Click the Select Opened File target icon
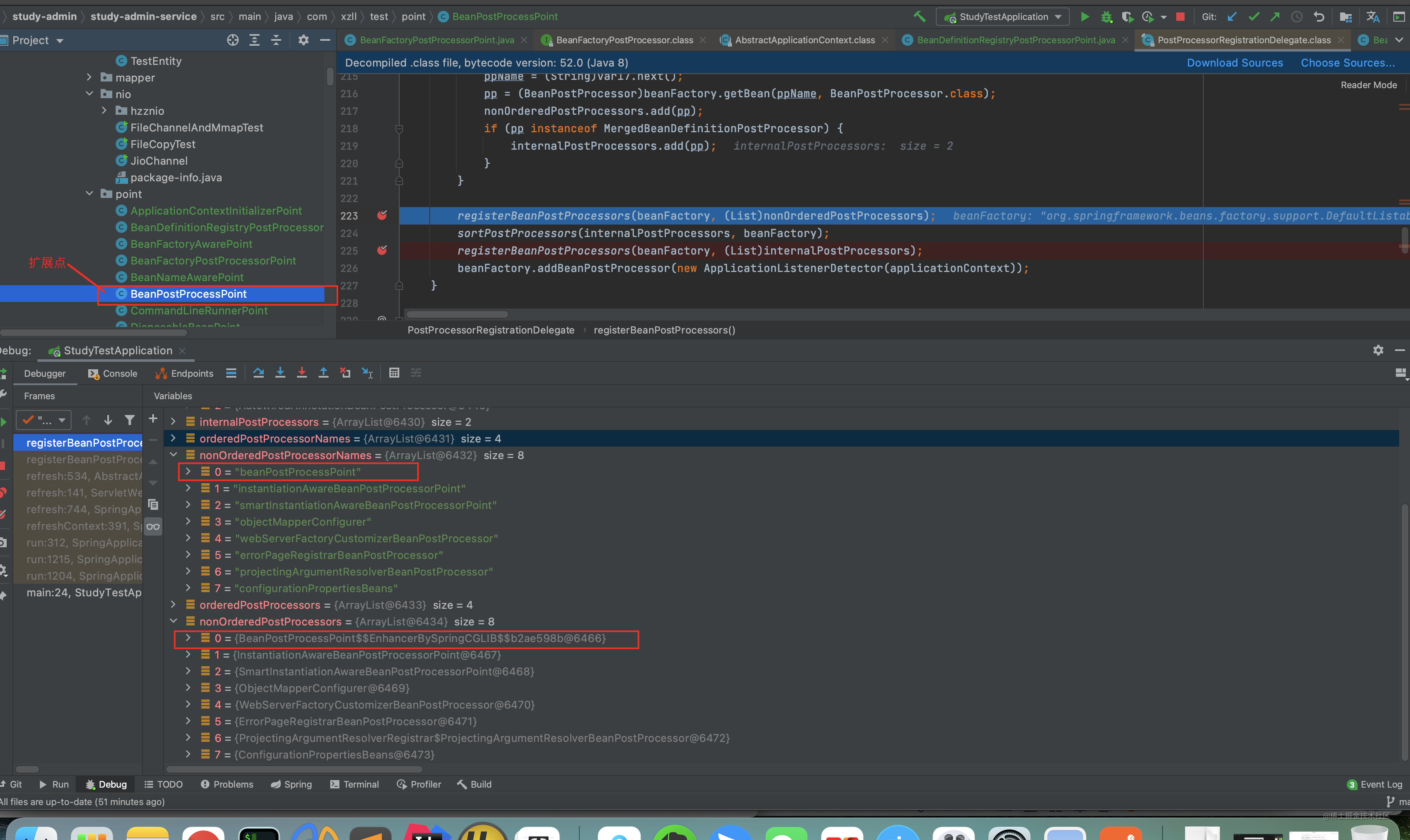 [233, 40]
